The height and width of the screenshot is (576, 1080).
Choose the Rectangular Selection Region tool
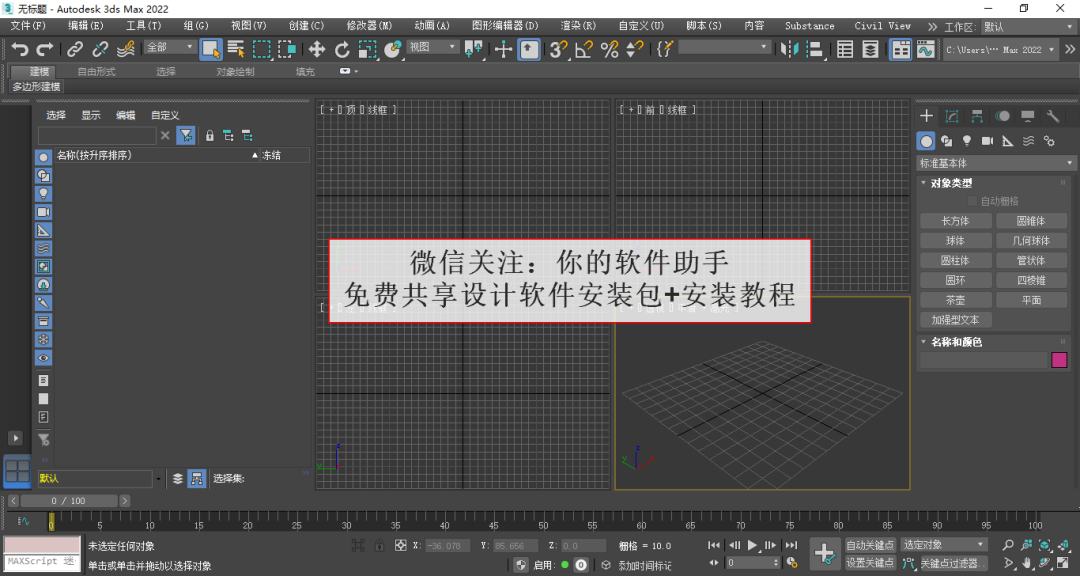pos(262,49)
